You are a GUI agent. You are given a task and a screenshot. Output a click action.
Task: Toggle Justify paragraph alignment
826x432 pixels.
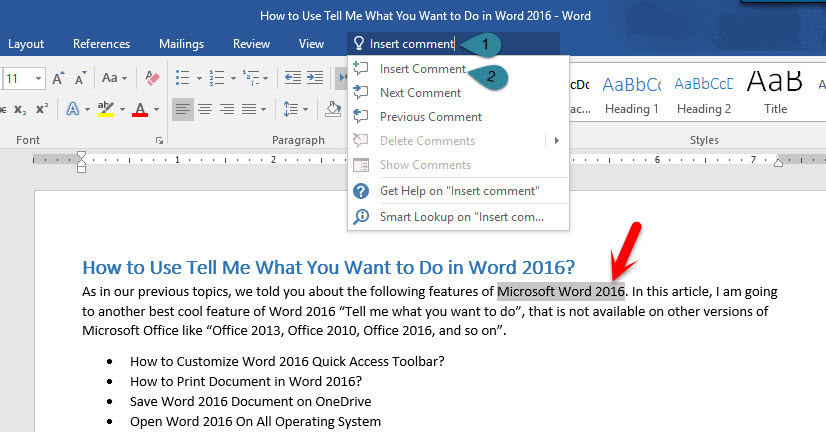(249, 109)
